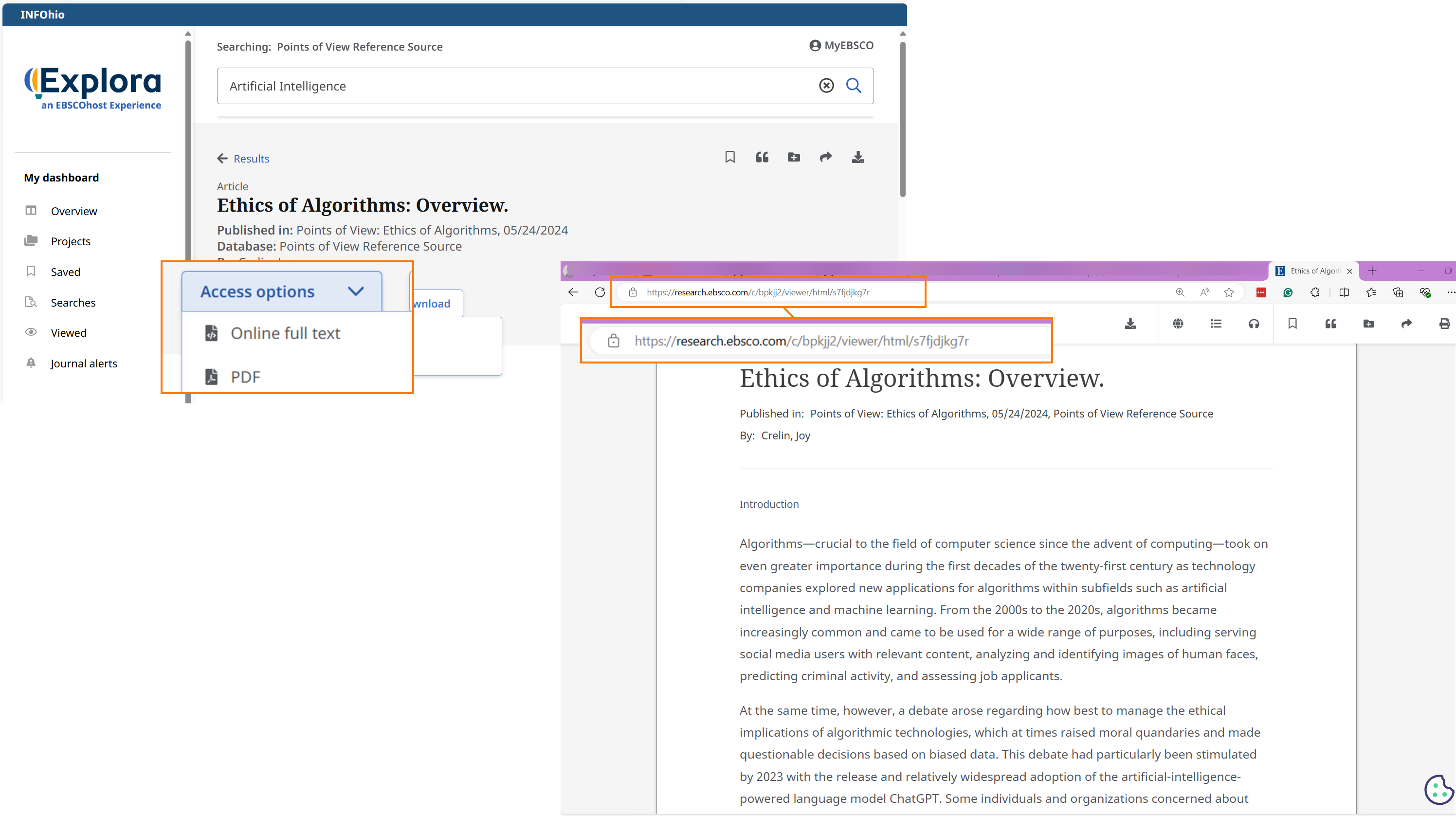Open the viewer translate globe tool
1456x816 pixels.
point(1178,324)
